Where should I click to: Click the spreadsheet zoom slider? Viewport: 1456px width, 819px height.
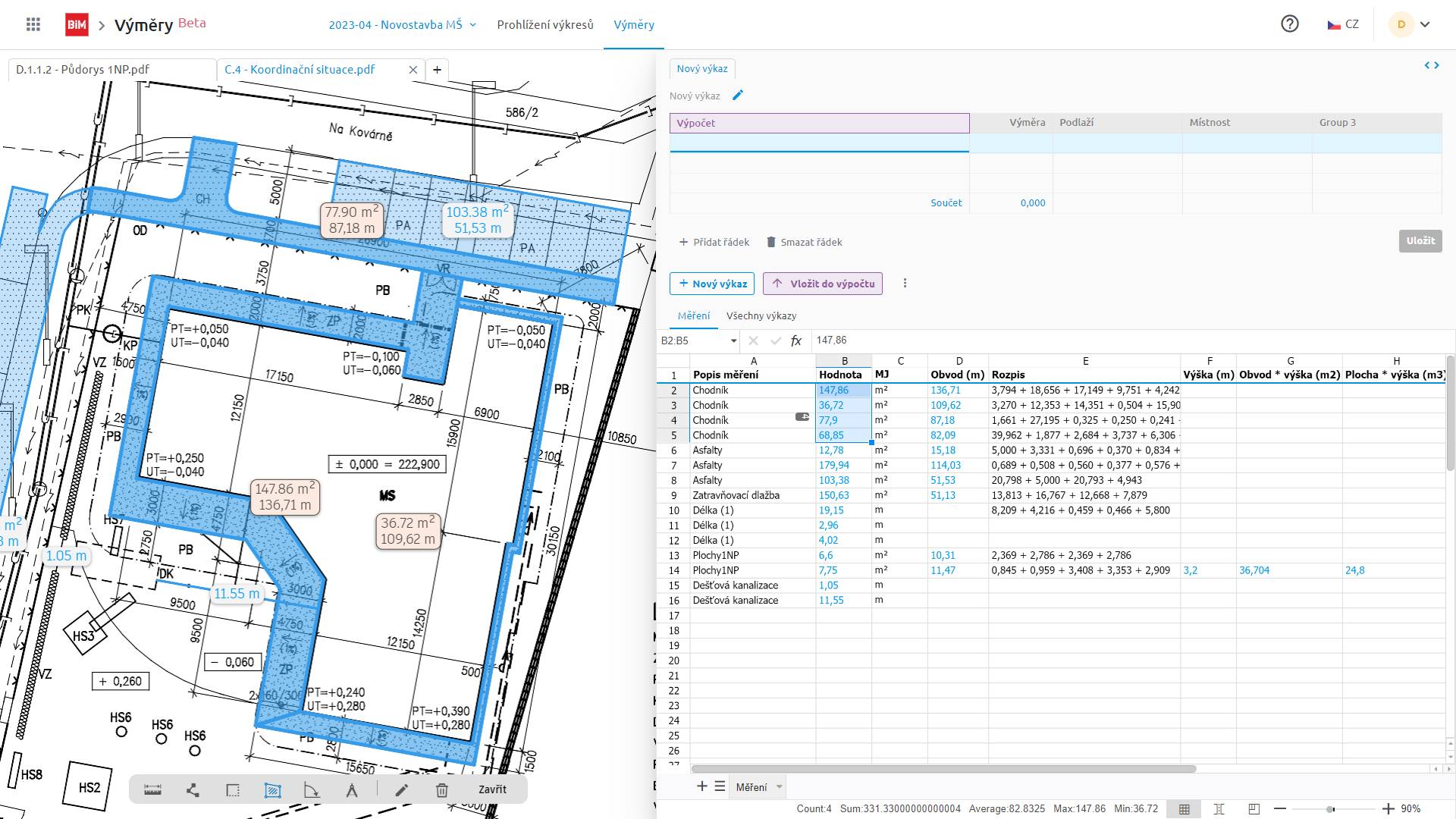click(x=1330, y=809)
